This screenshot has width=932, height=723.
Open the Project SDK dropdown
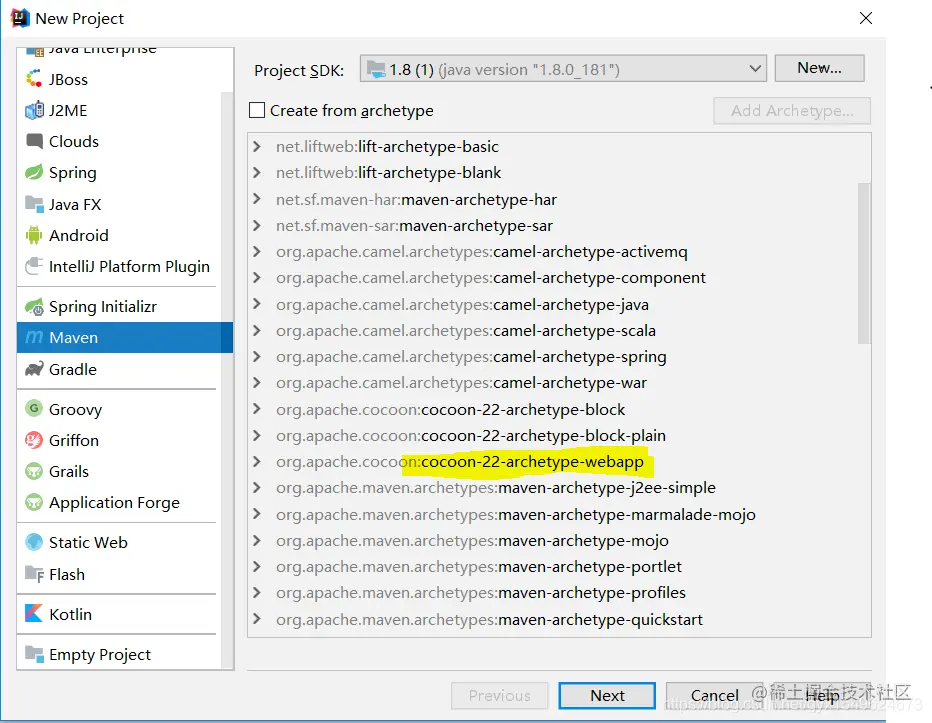click(563, 70)
